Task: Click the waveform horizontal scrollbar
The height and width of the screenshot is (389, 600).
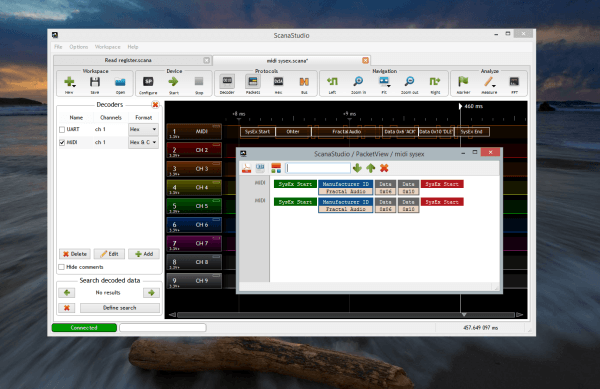Action: [x=346, y=315]
